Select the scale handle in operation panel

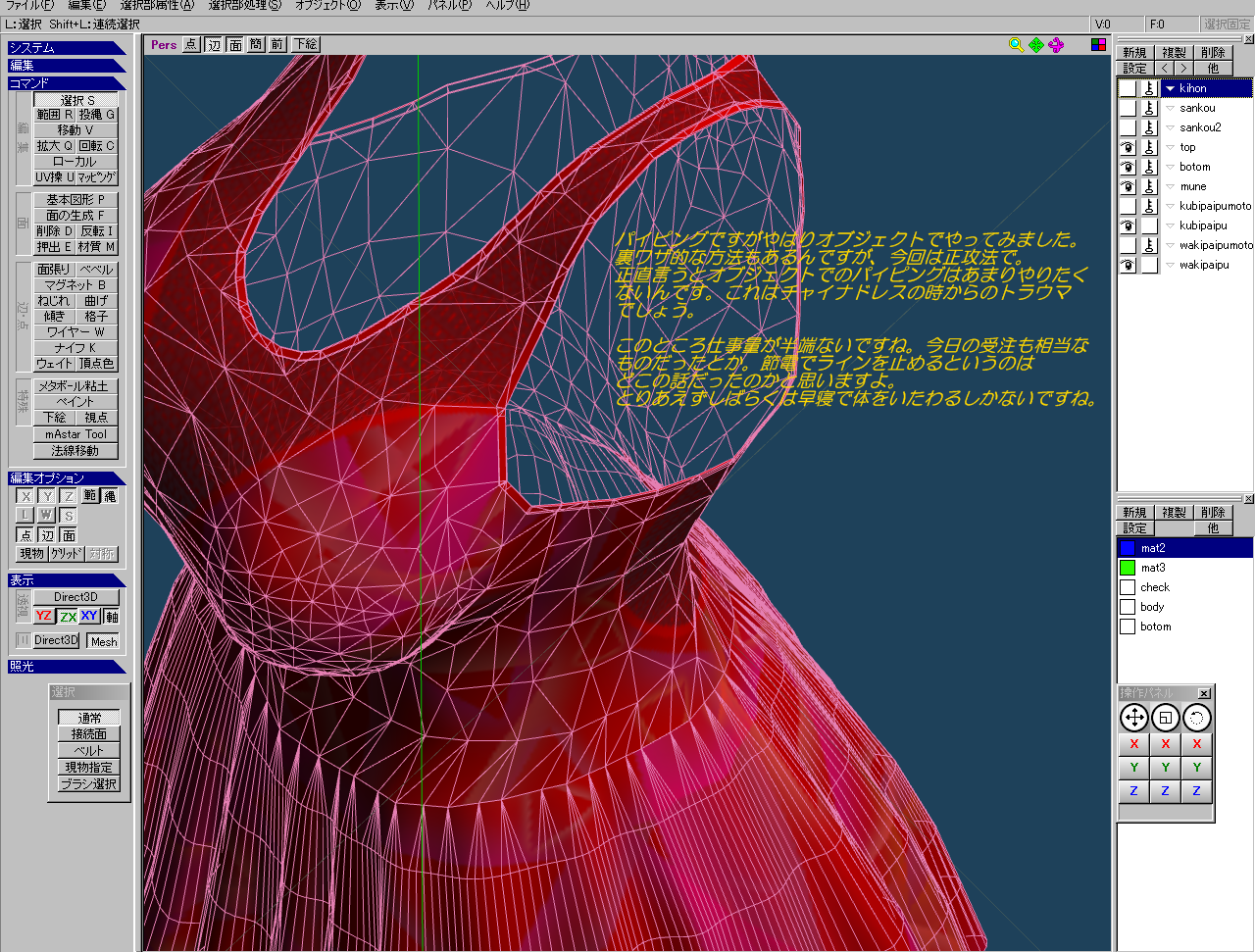pos(1165,718)
